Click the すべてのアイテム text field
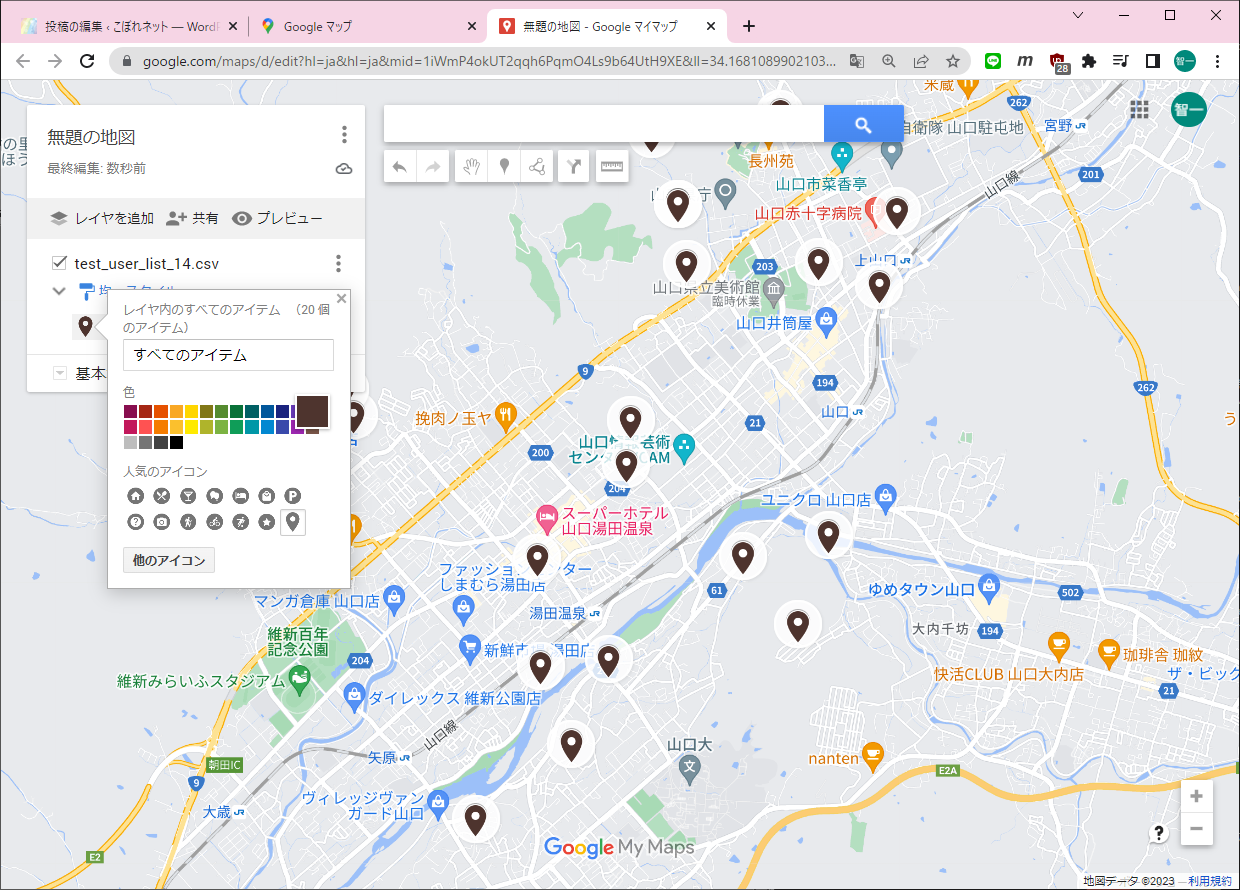 point(228,355)
